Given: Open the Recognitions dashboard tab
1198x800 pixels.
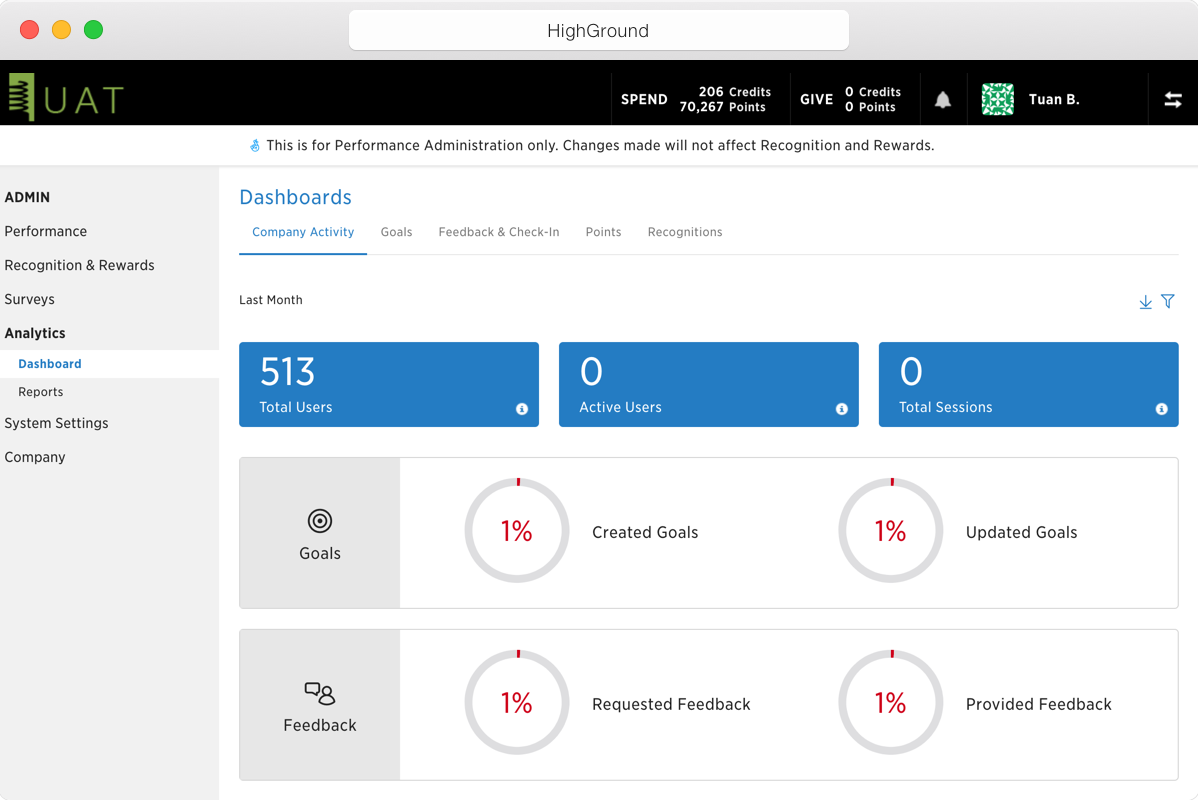Looking at the screenshot, I should pyautogui.click(x=684, y=232).
